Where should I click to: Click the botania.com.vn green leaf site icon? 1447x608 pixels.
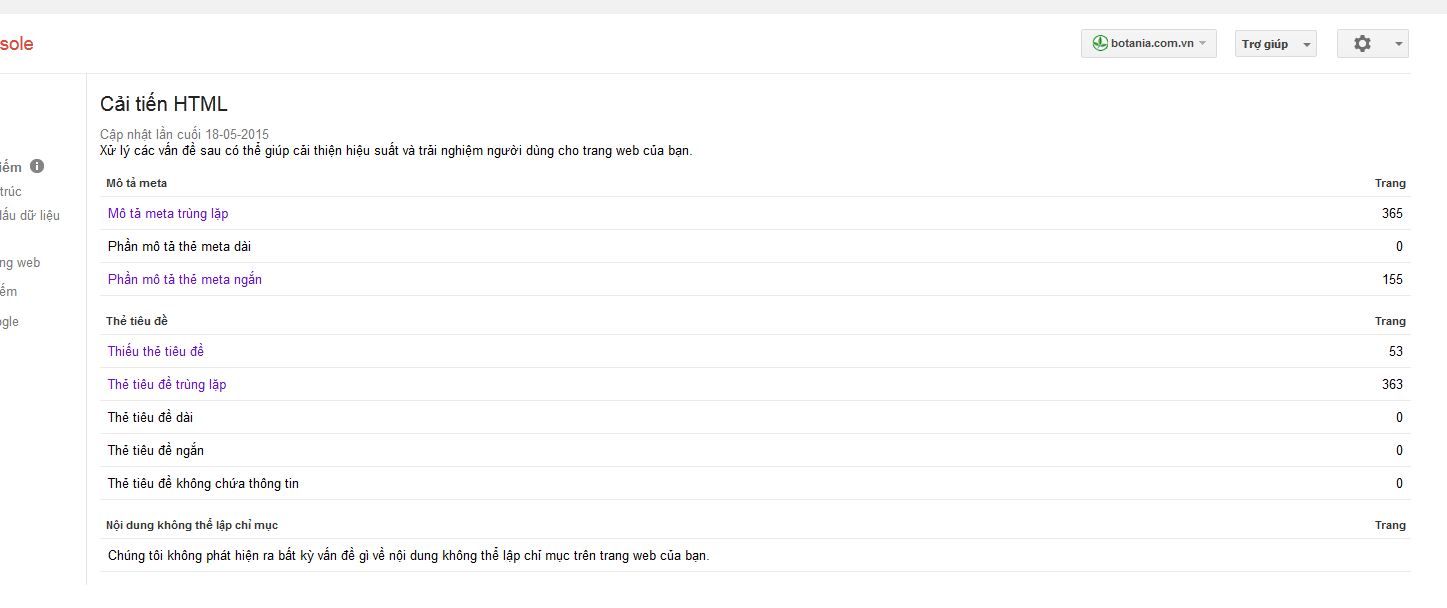click(x=1100, y=44)
